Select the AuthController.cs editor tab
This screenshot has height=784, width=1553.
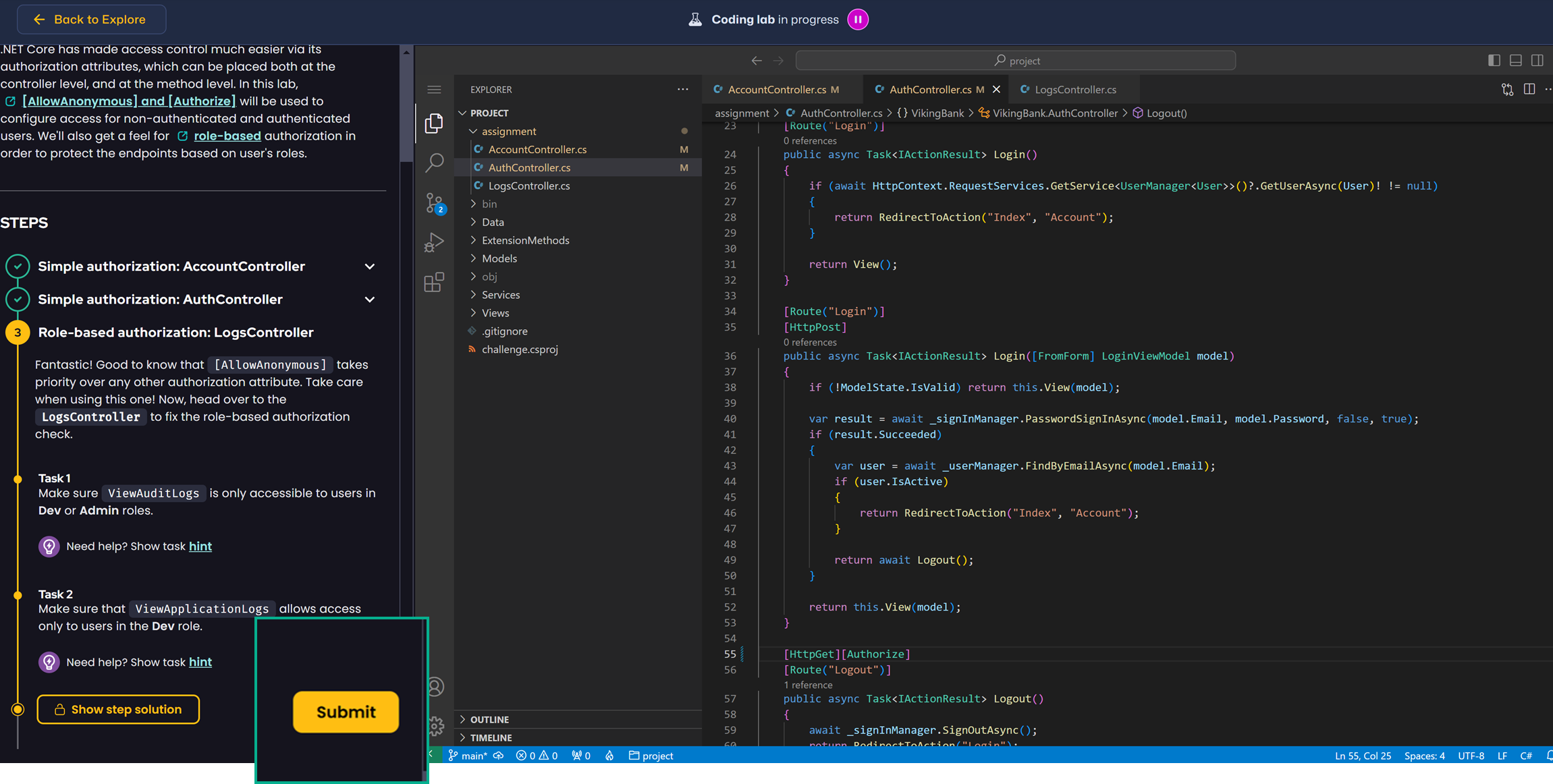(930, 90)
